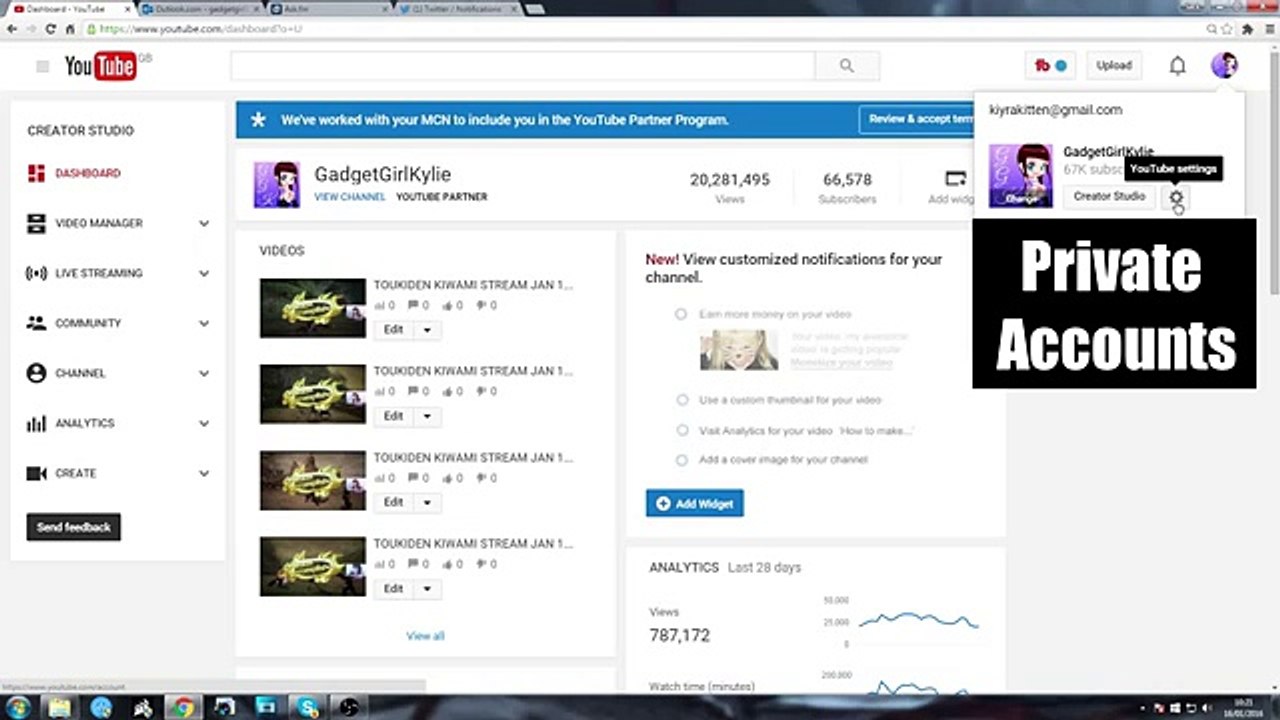Click the Add Widget button
Image resolution: width=1280 pixels, height=720 pixels.
pyautogui.click(x=695, y=504)
